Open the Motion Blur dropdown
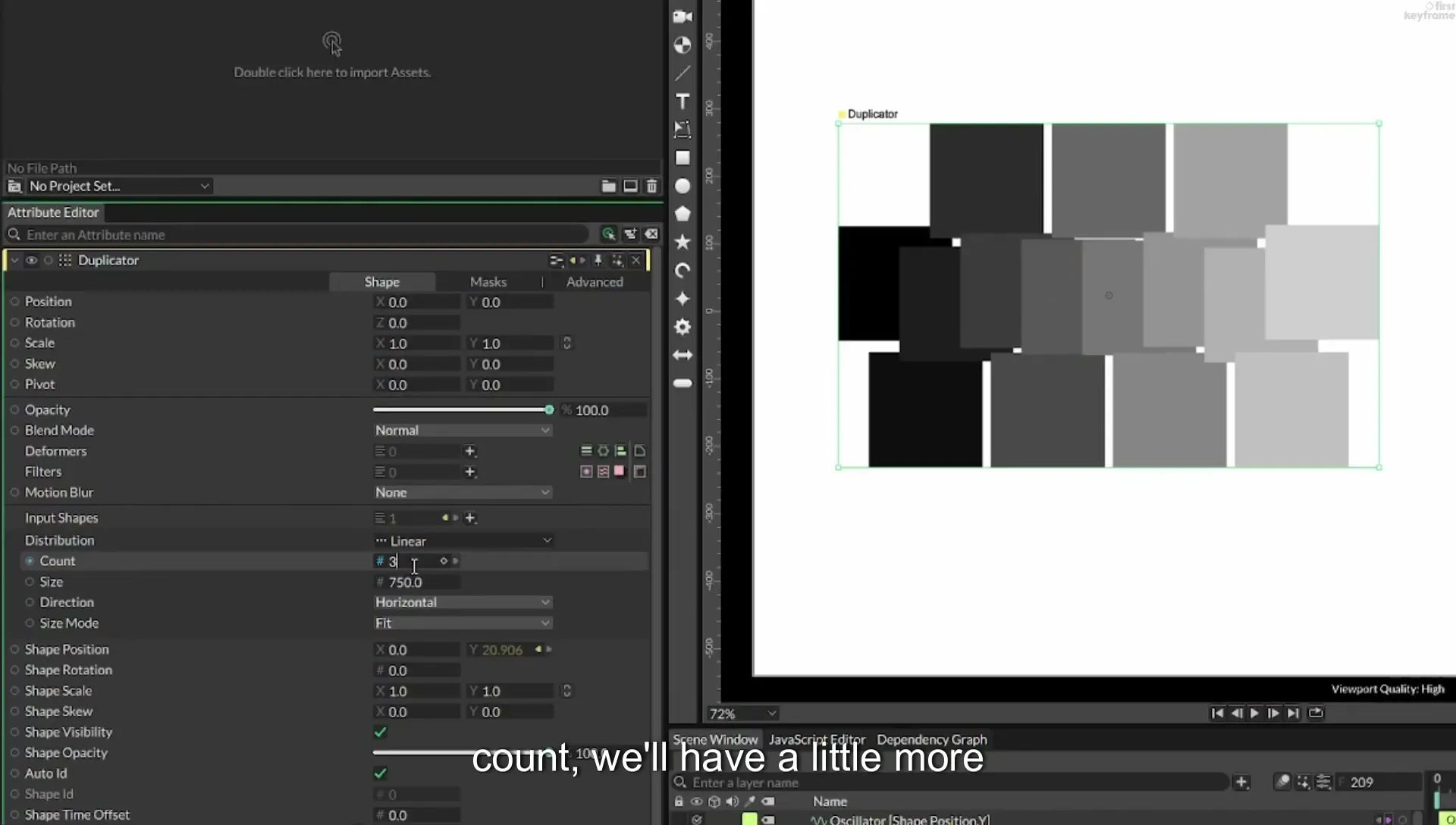The height and width of the screenshot is (825, 1456). (x=463, y=492)
